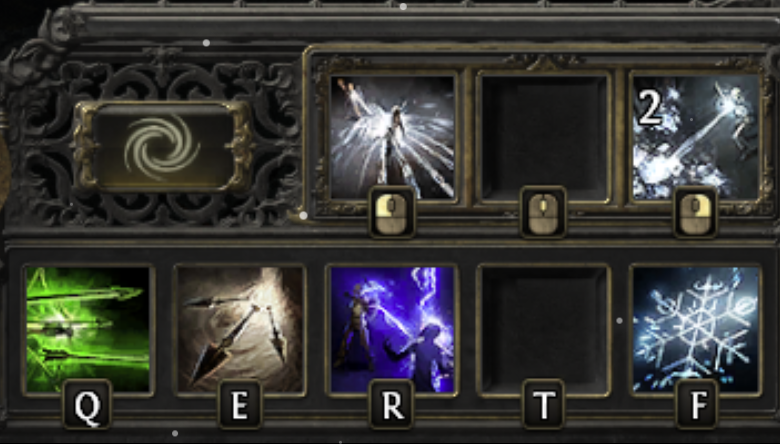This screenshot has width=780, height=444.
Task: Click the middle mouse button binding icon
Action: [x=544, y=213]
